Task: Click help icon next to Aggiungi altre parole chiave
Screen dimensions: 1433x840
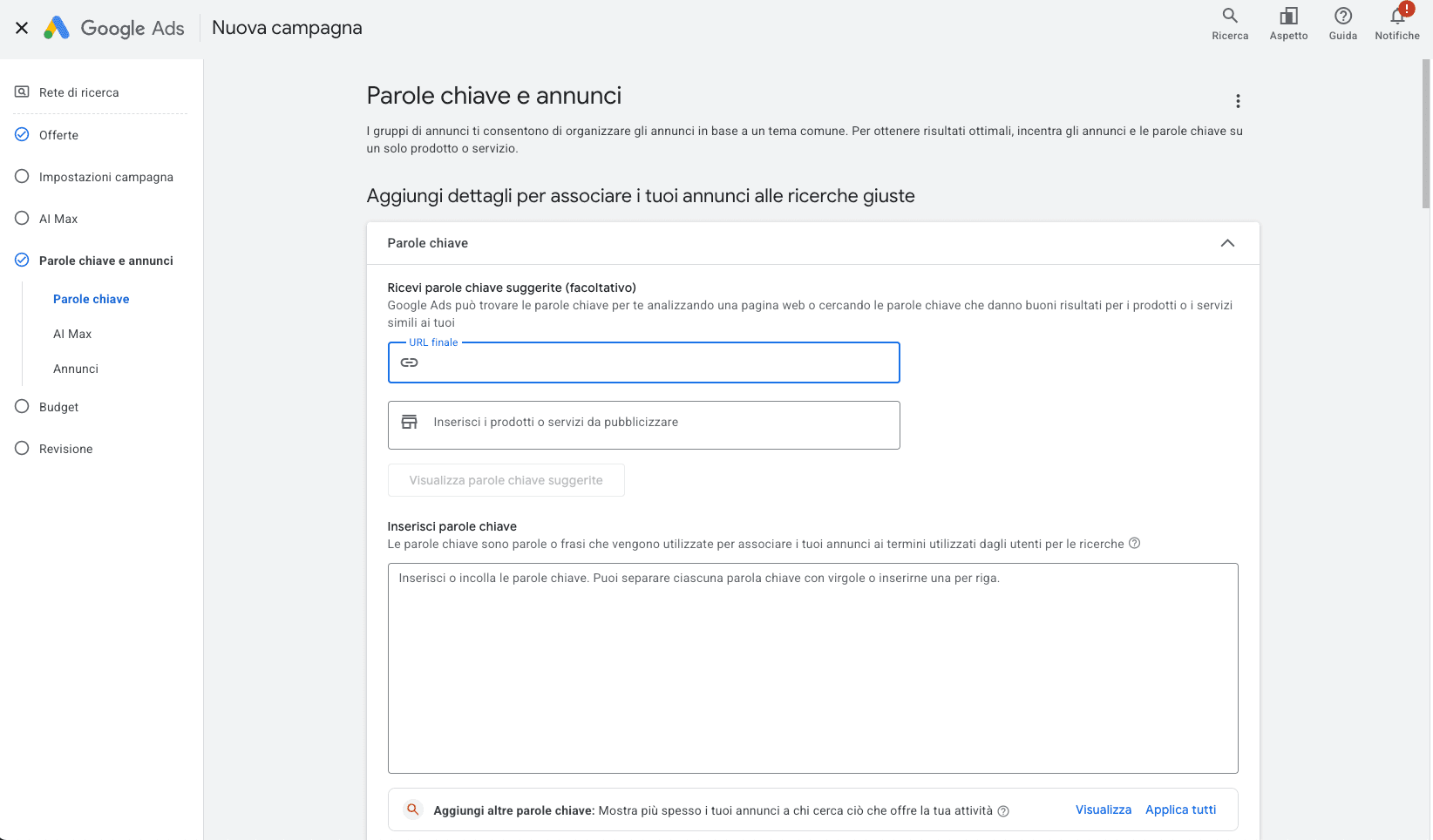Action: click(1003, 811)
